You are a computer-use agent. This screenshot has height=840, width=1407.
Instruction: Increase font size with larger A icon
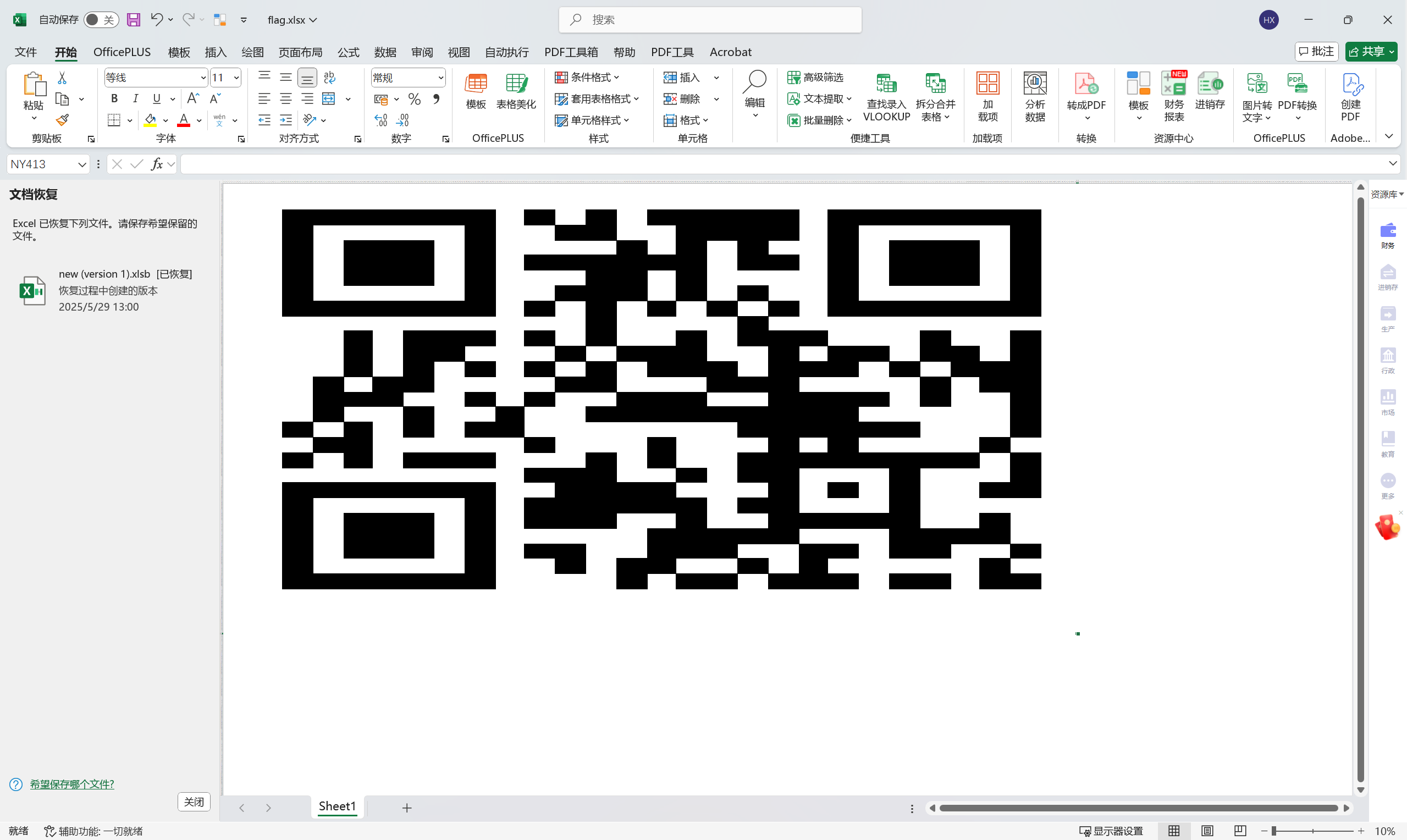pos(193,98)
